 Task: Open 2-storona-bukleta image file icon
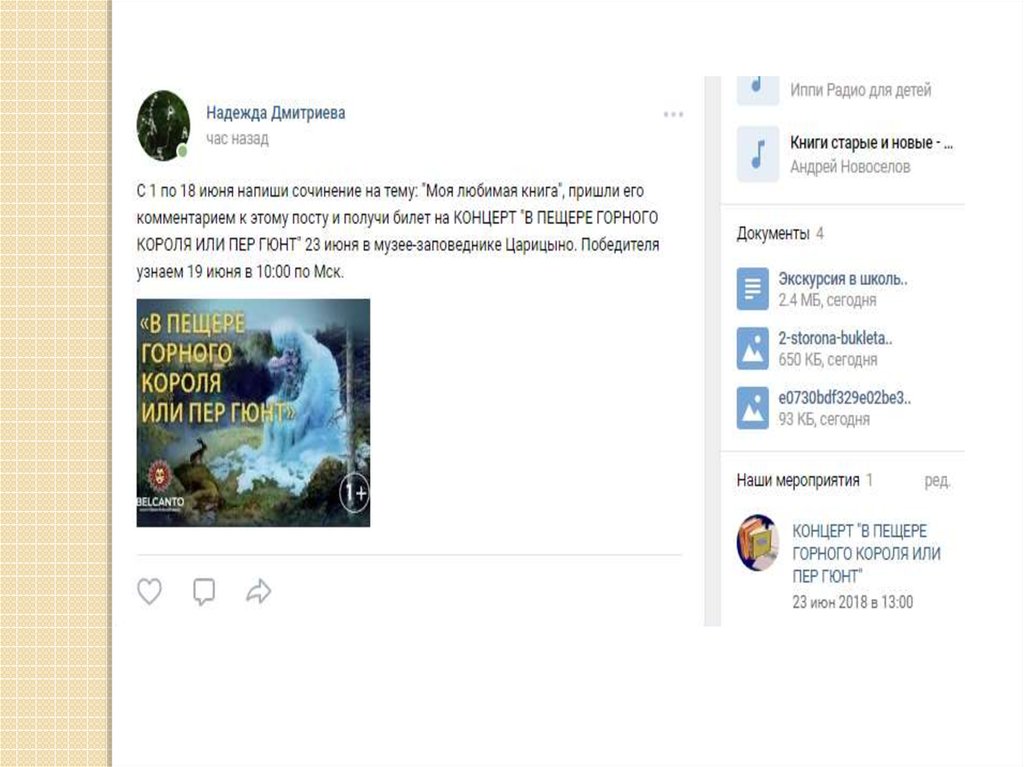pyautogui.click(x=753, y=348)
